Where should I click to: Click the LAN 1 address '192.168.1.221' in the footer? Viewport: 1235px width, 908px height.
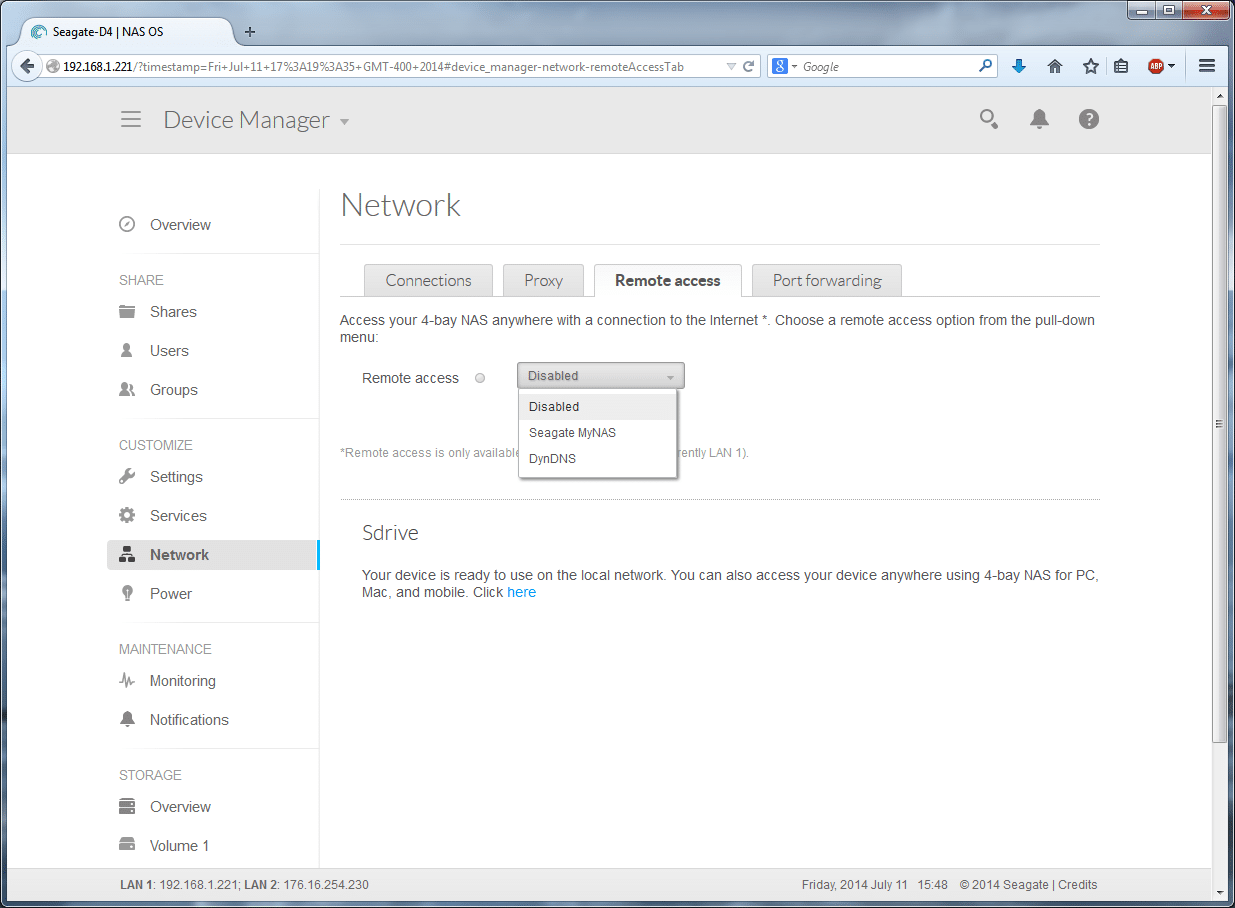click(x=200, y=885)
